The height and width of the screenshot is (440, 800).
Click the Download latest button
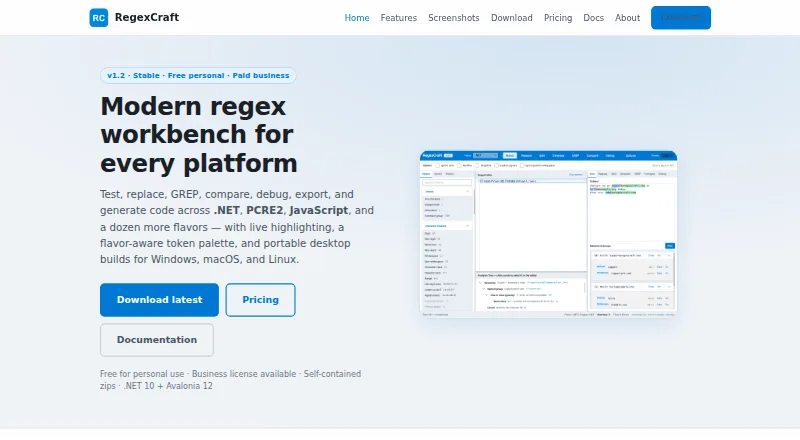pyautogui.click(x=159, y=300)
